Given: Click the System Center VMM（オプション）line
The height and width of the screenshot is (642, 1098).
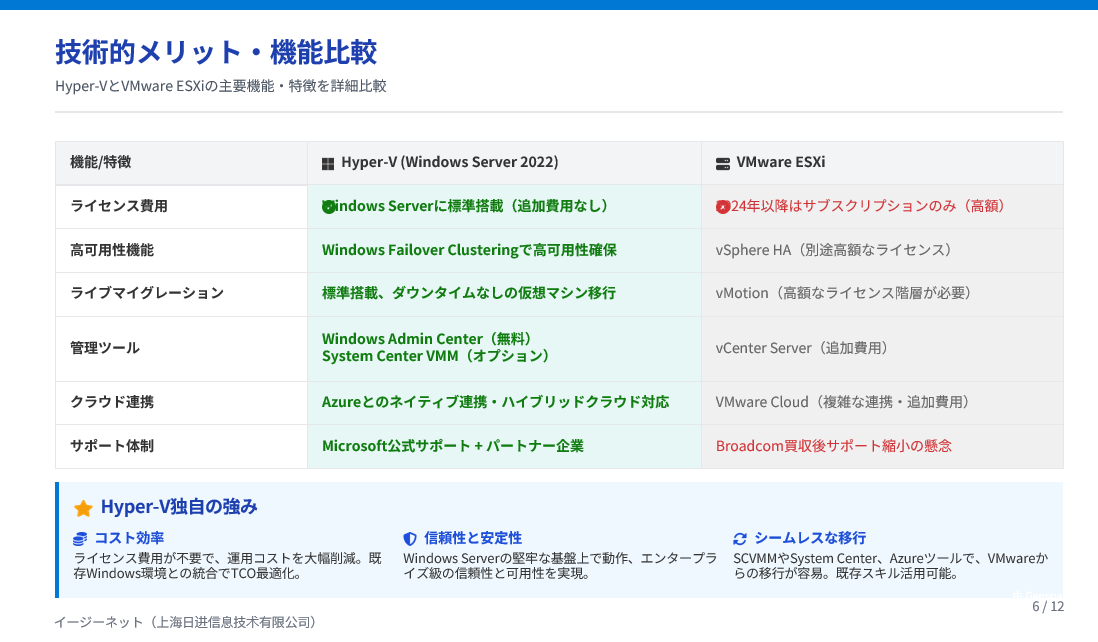Looking at the screenshot, I should coord(436,356).
